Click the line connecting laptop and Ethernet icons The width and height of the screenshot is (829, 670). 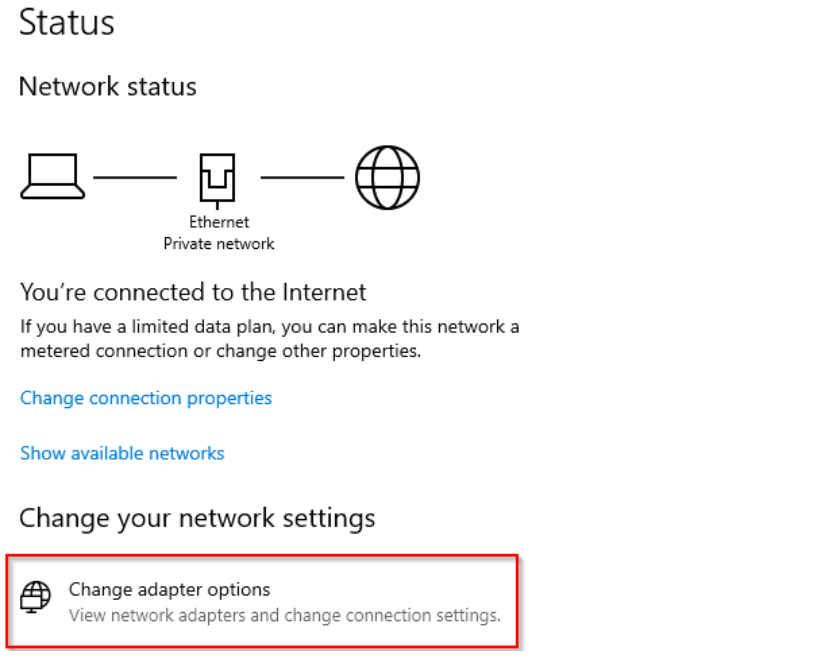pos(135,178)
